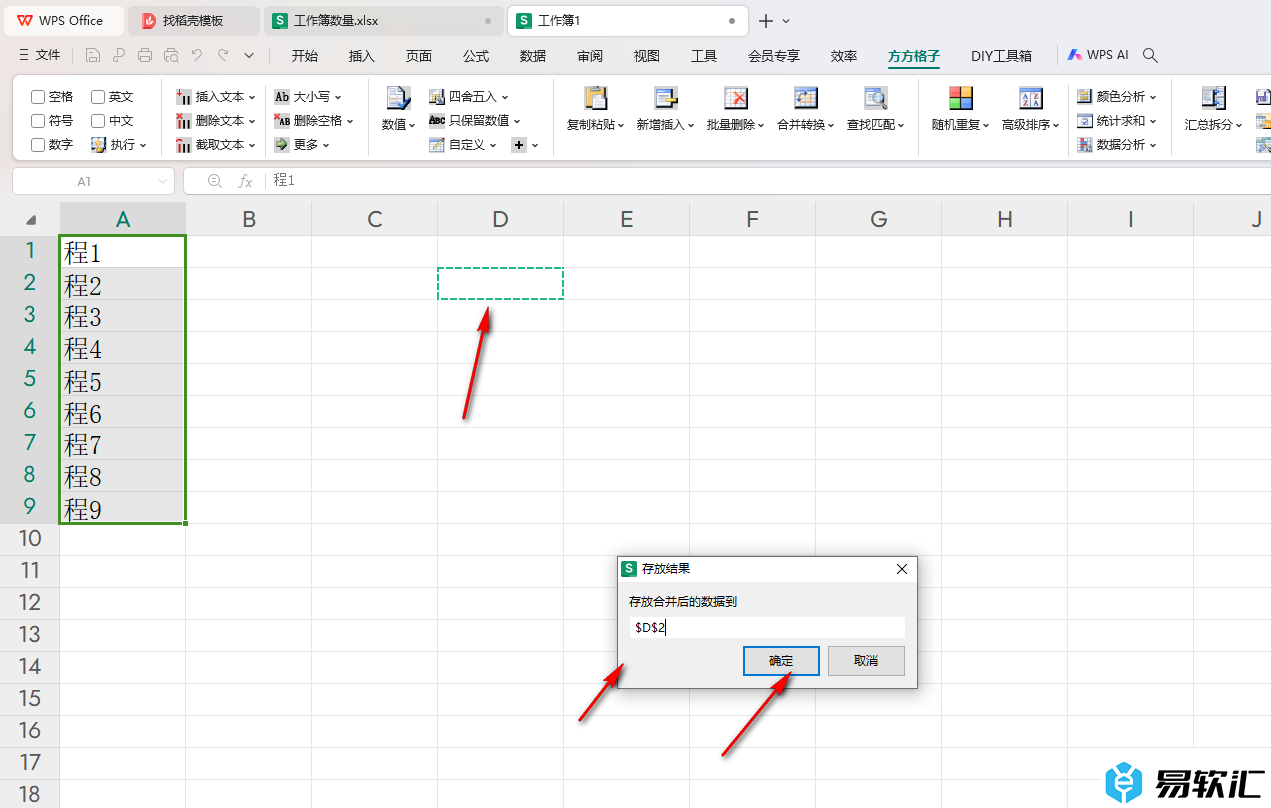The image size is (1271, 808).
Task: Click the 只保留数值 ABC icon
Action: coord(437,120)
